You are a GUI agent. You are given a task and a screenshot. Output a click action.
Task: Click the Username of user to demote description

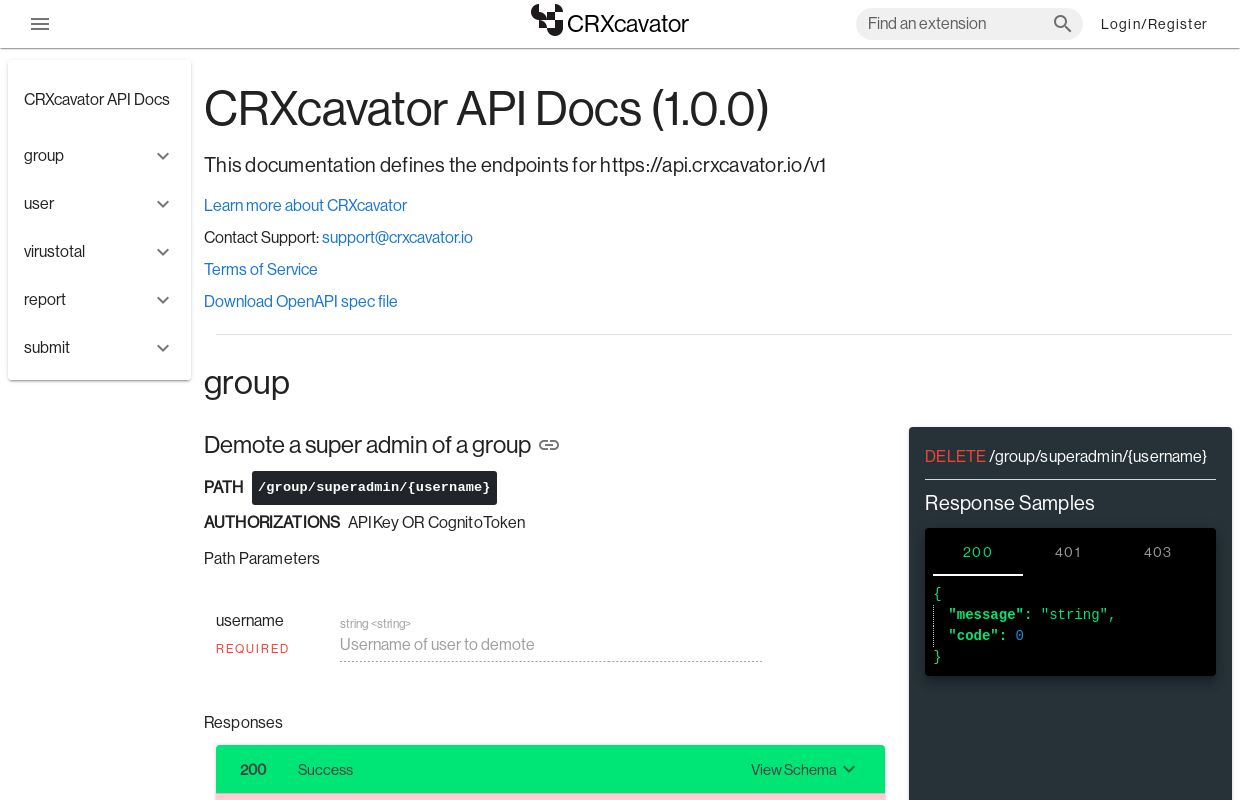pyautogui.click(x=437, y=644)
